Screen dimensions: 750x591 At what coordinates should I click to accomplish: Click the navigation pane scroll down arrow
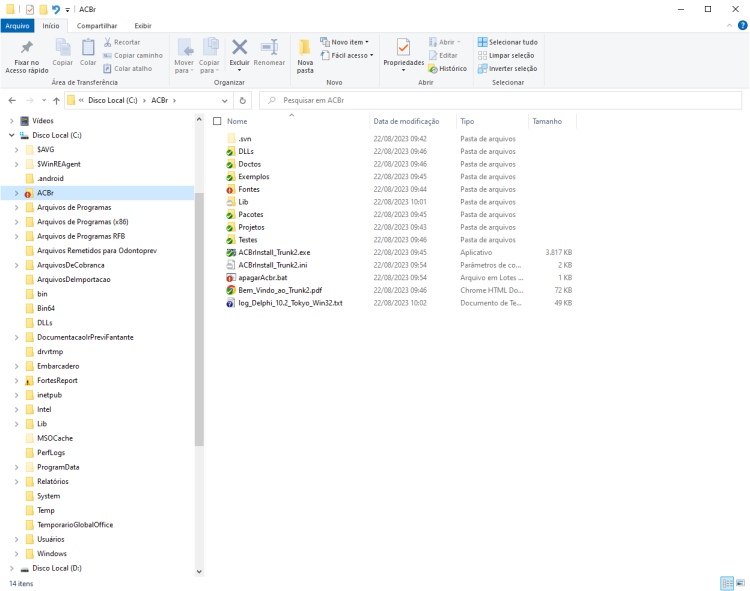pos(199,571)
